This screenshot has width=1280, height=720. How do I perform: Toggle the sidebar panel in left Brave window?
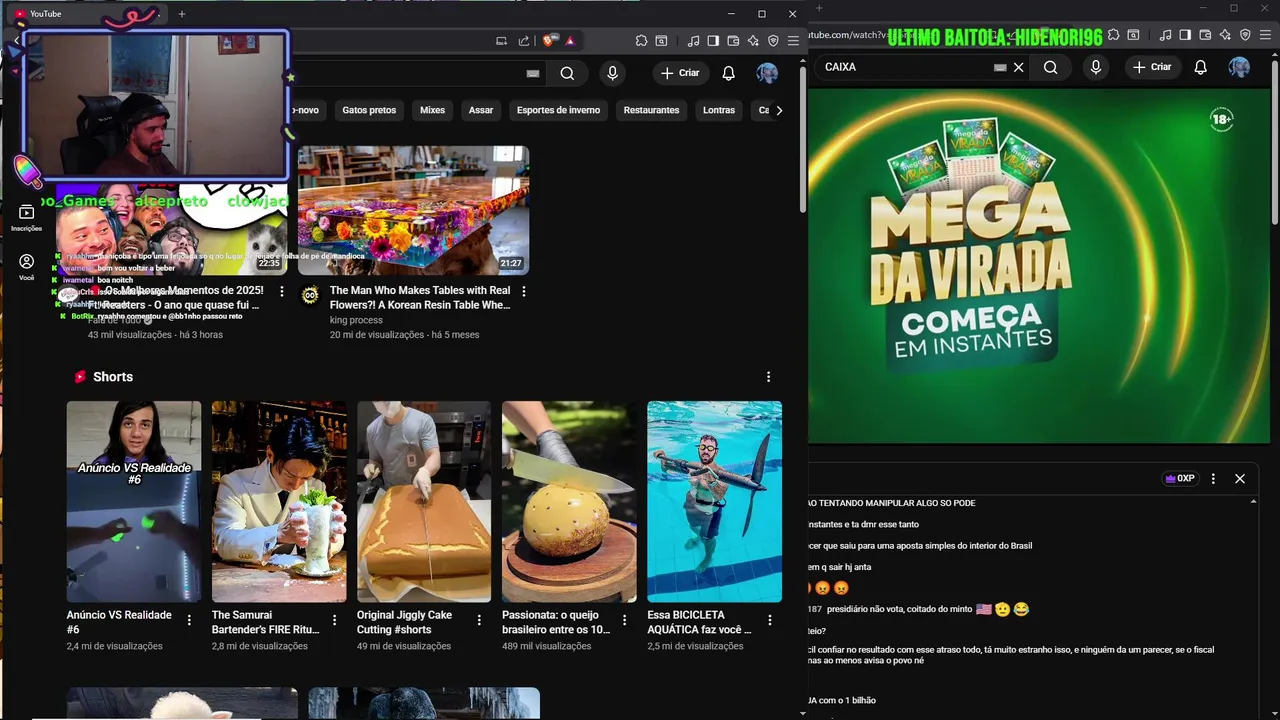pos(713,41)
